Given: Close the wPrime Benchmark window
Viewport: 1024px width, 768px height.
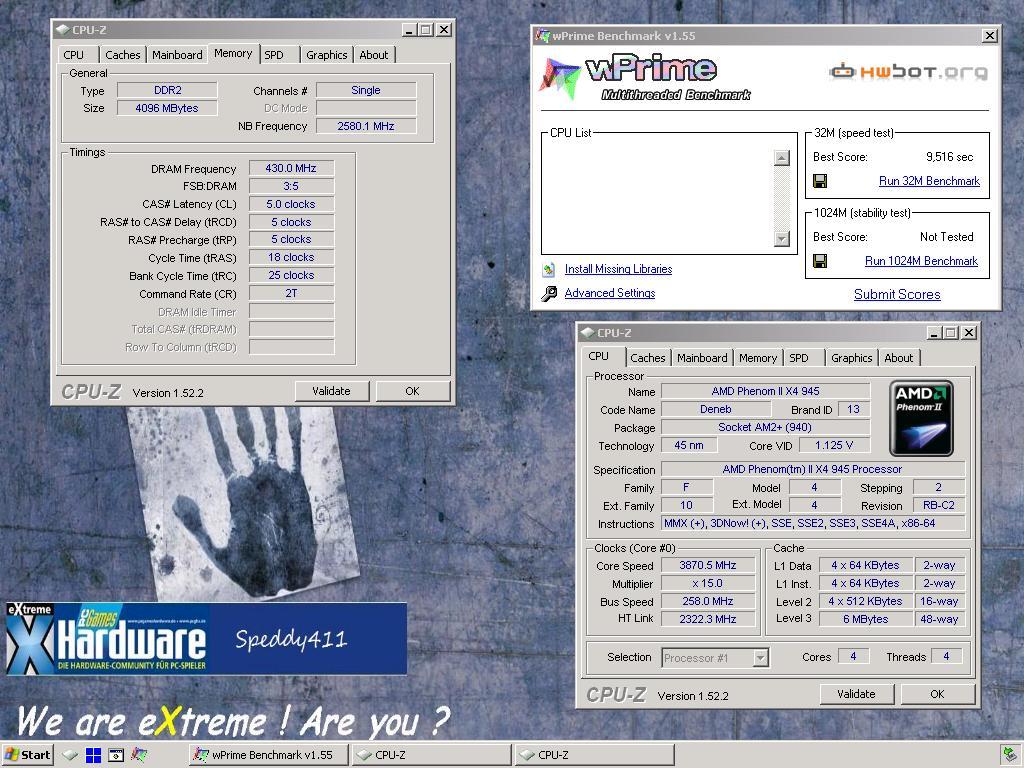Looking at the screenshot, I should point(991,36).
